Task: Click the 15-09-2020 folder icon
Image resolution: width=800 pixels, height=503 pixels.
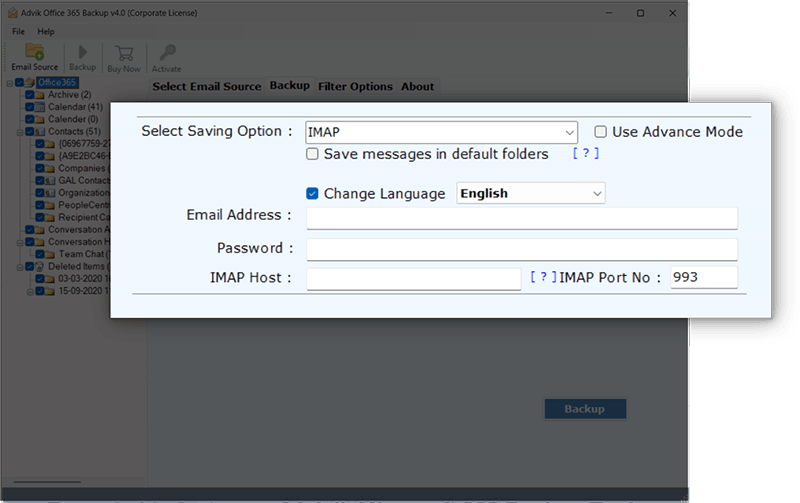Action: click(x=49, y=291)
